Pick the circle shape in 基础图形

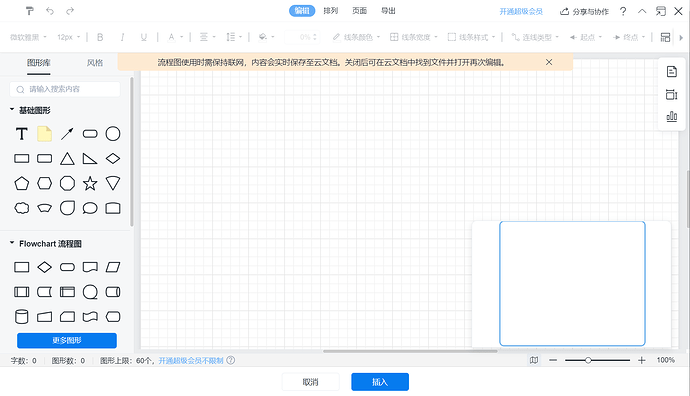coord(113,134)
